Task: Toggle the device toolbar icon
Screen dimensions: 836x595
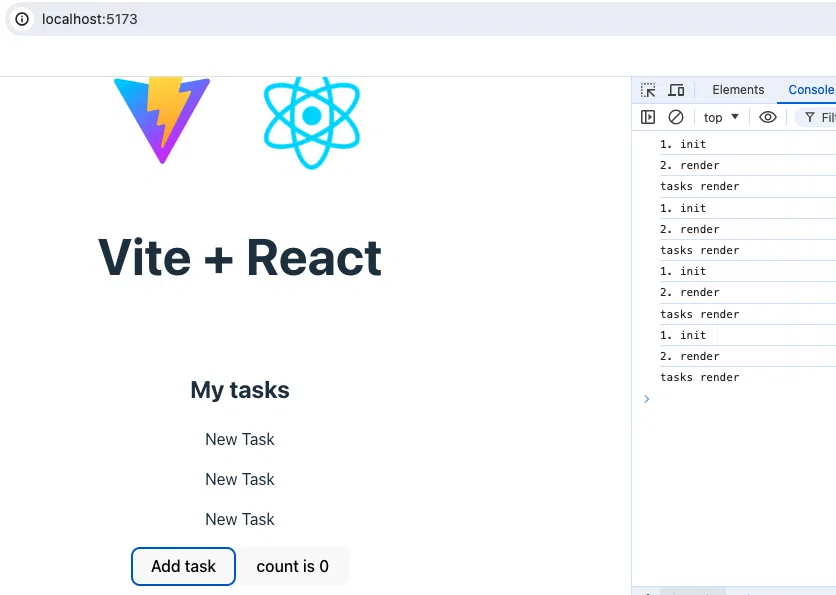Action: coord(676,90)
